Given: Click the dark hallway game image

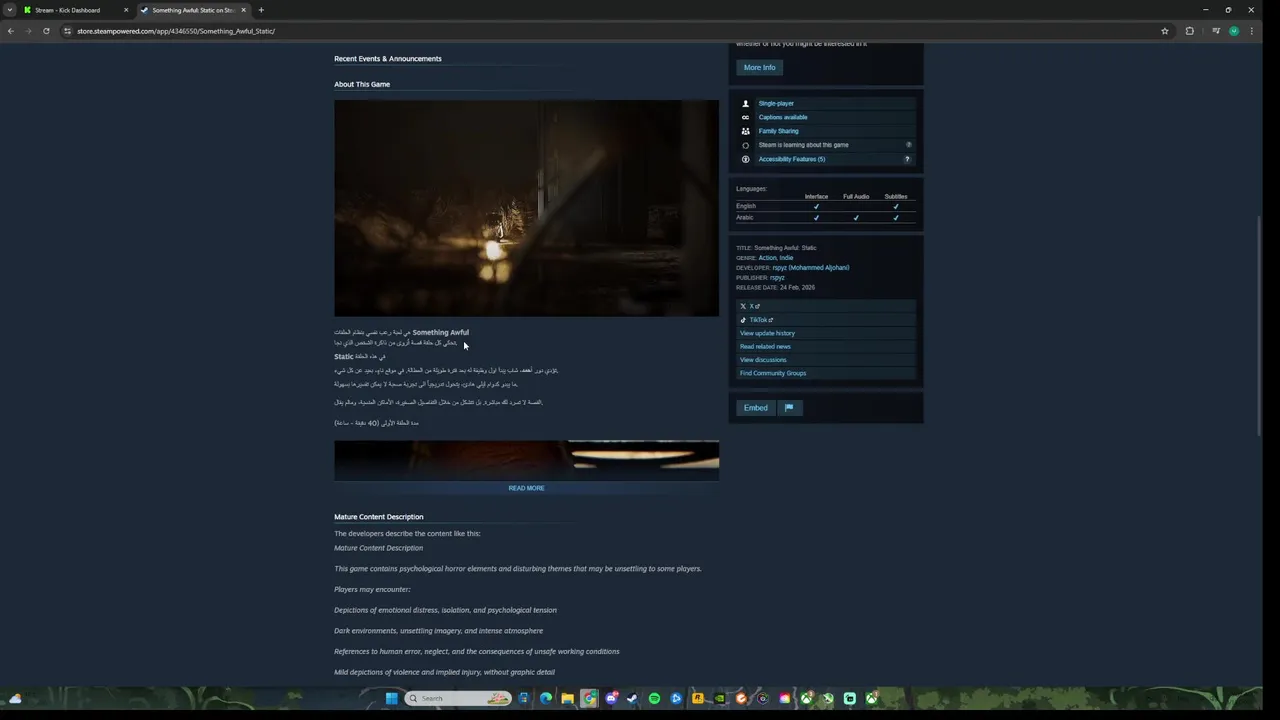Looking at the screenshot, I should click(x=526, y=208).
